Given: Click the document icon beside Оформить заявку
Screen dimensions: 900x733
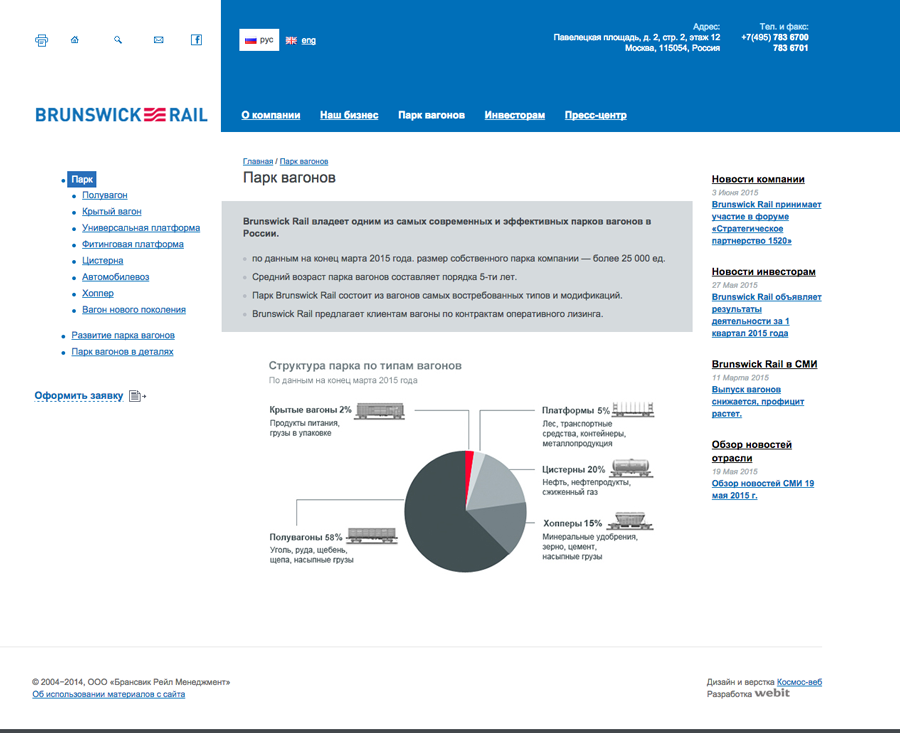Looking at the screenshot, I should [x=137, y=395].
